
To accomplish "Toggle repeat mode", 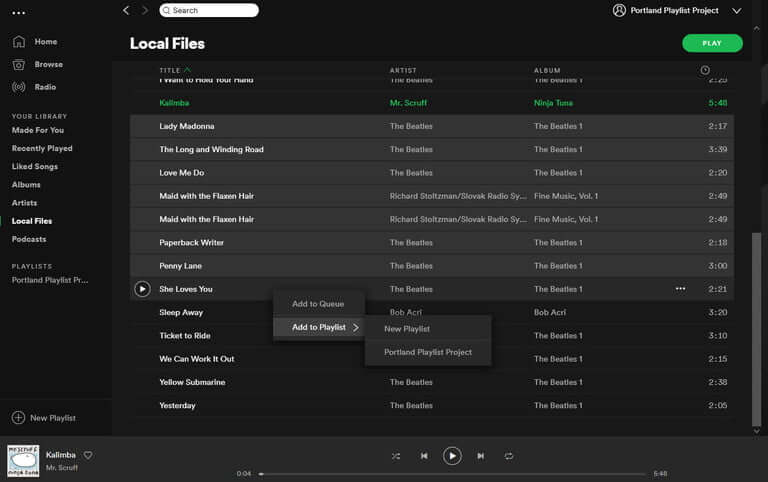I will click(x=509, y=456).
